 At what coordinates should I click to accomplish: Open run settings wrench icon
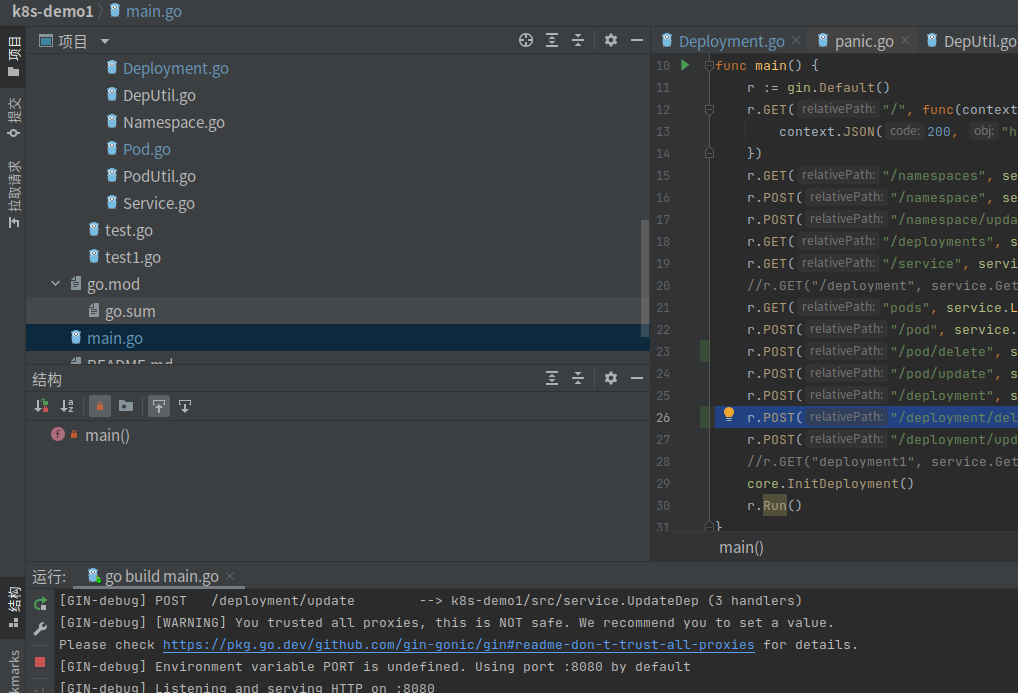[40, 629]
